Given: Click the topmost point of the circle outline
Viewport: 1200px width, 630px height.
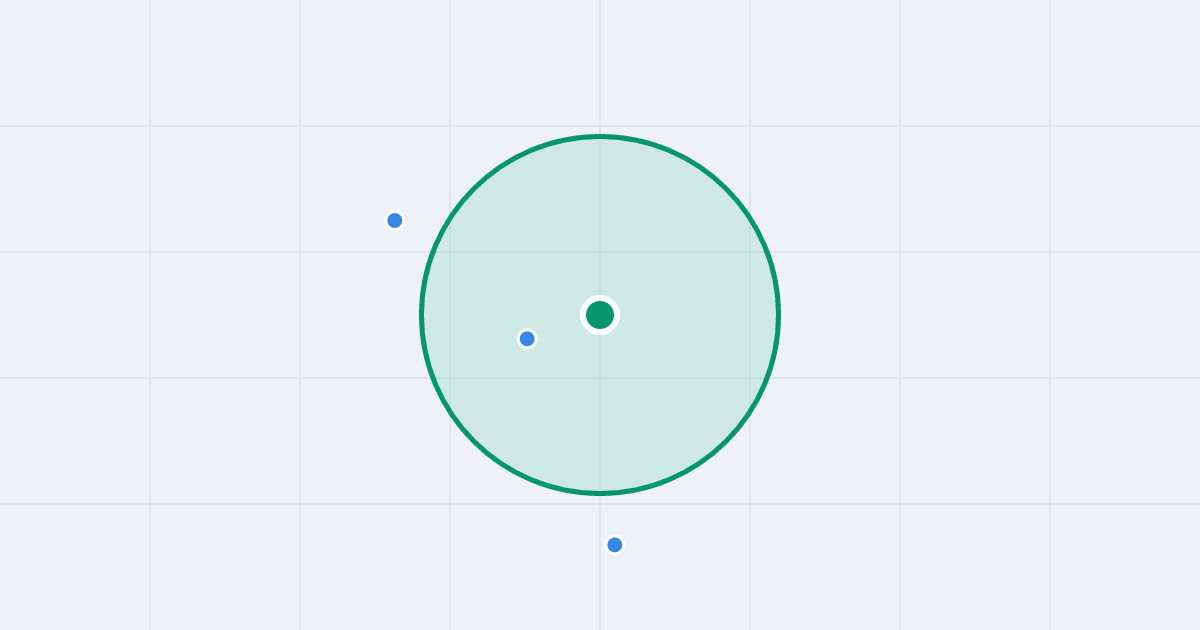Looking at the screenshot, I should pyautogui.click(x=600, y=136).
